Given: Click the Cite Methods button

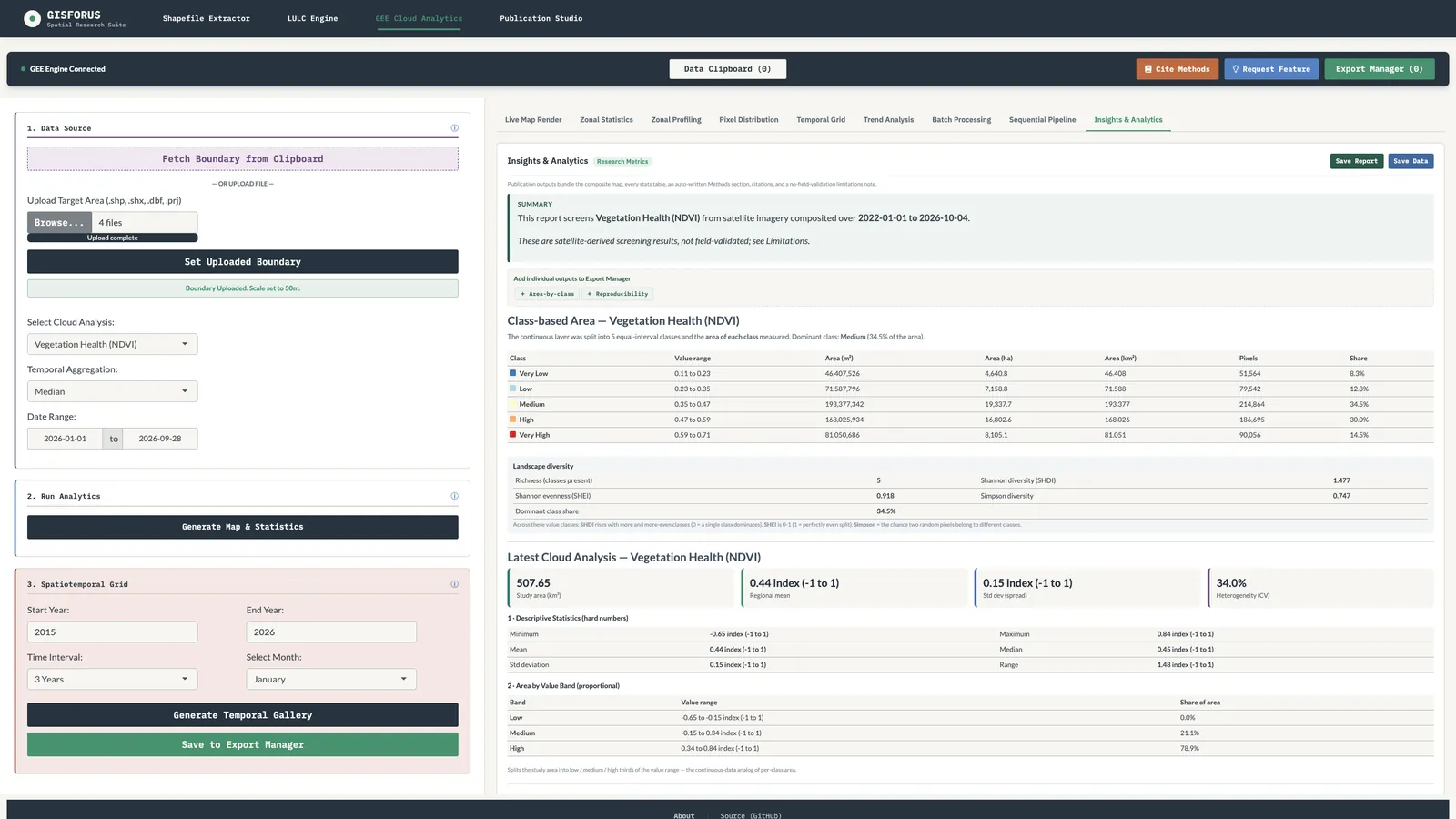Looking at the screenshot, I should 1177,69.
